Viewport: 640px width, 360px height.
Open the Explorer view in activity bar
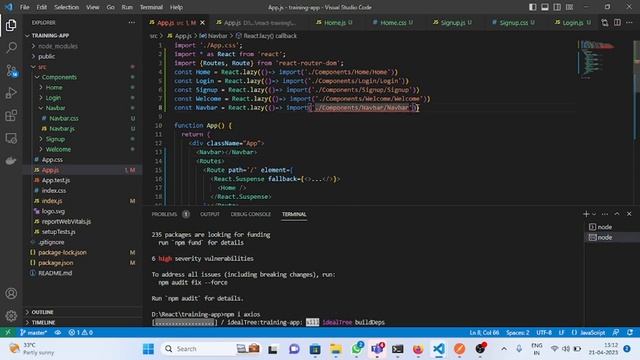pos(11,25)
